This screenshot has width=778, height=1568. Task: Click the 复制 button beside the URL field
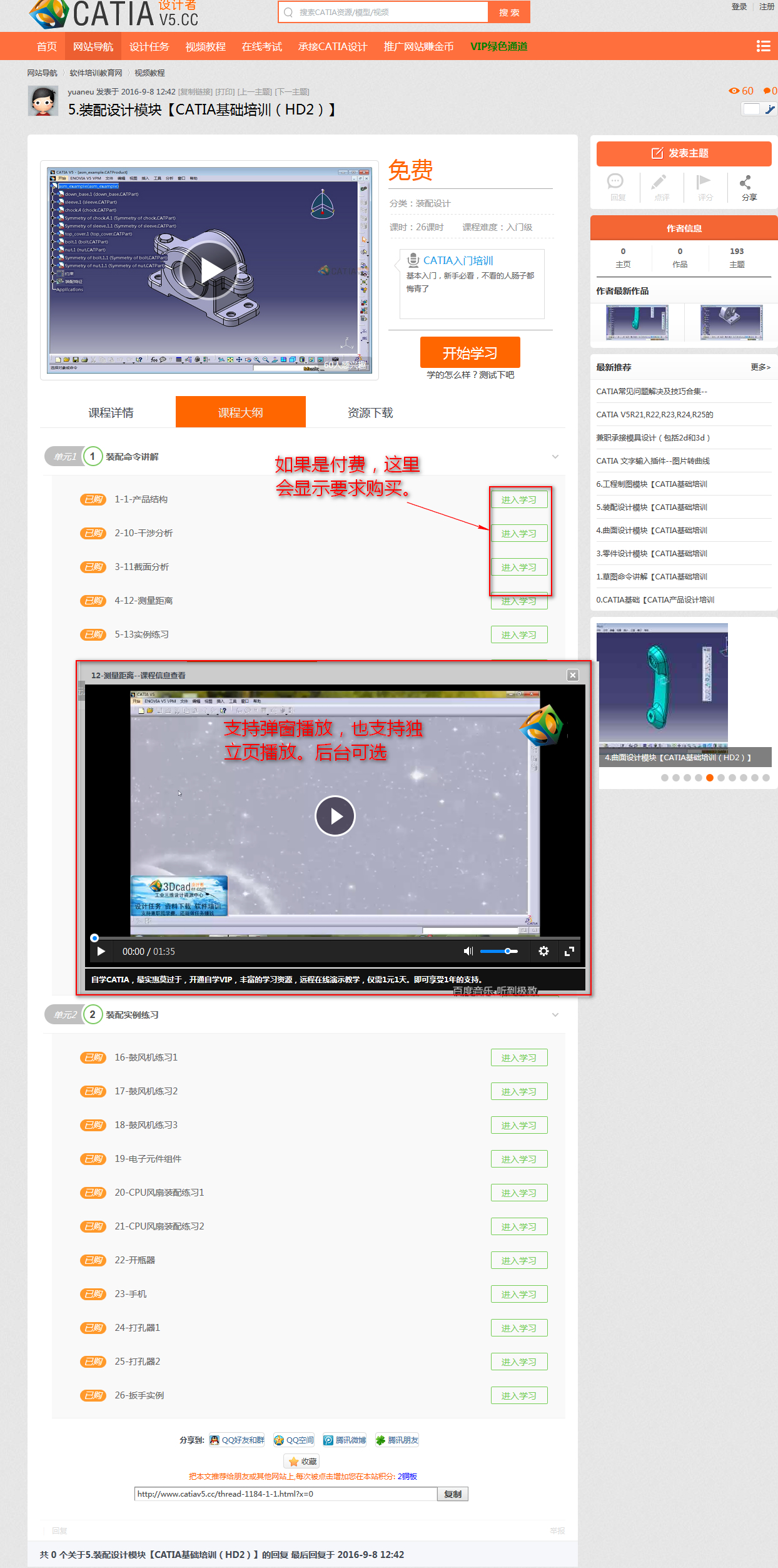pos(453,1494)
